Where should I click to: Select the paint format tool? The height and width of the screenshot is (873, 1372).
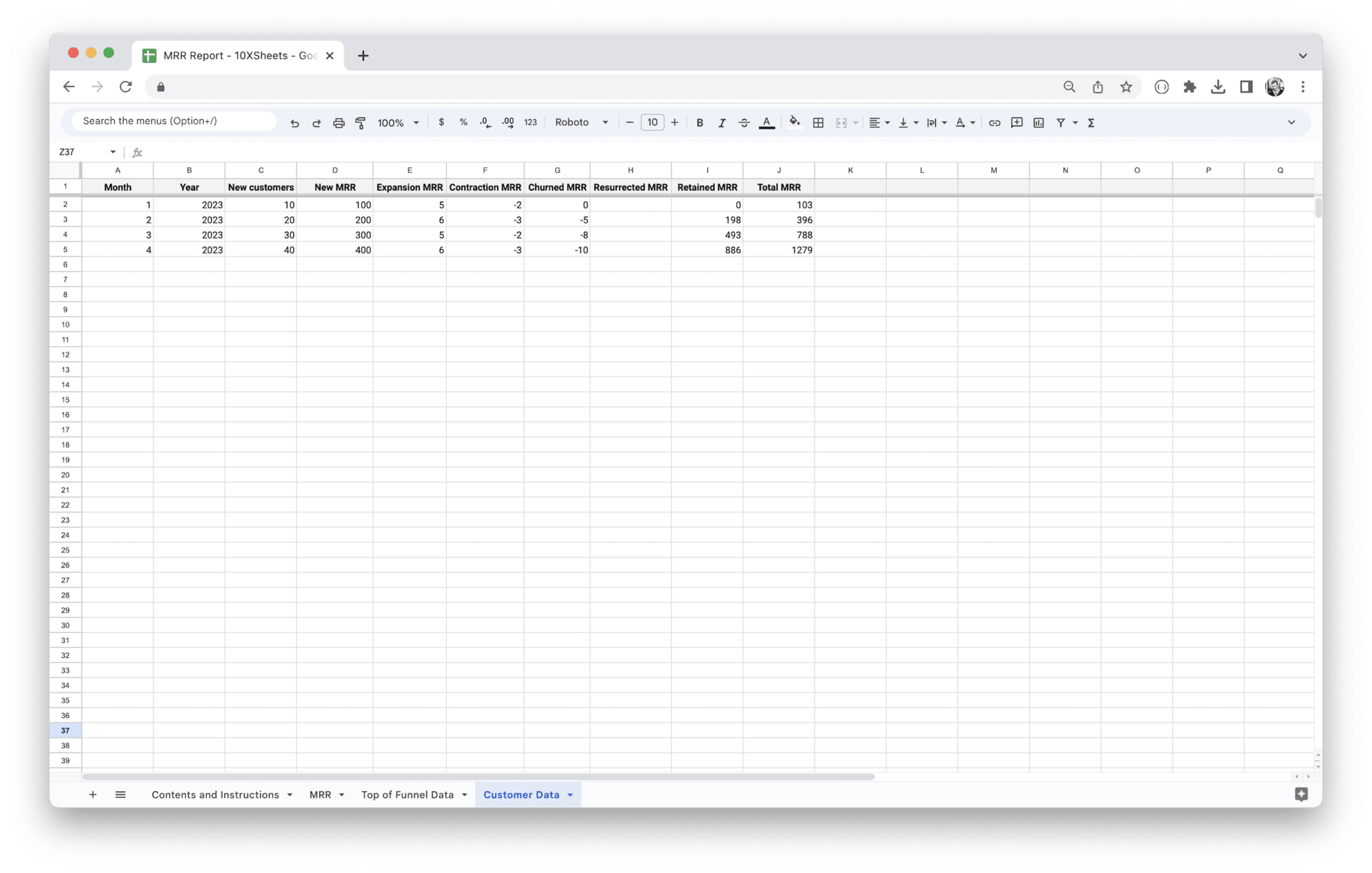(x=360, y=123)
